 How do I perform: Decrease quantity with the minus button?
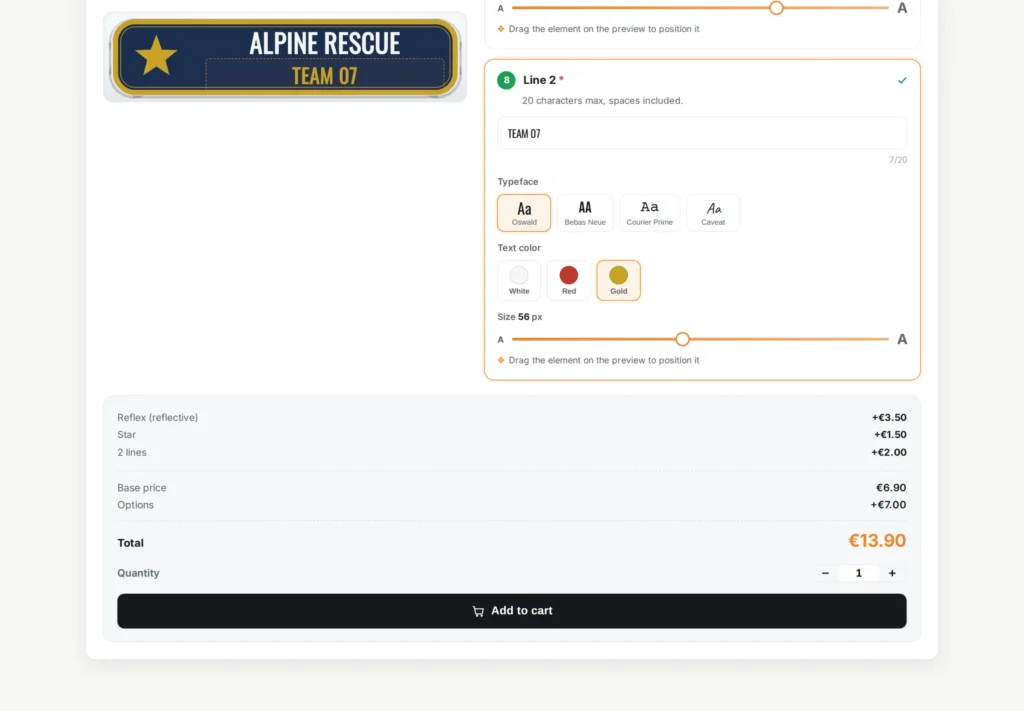pos(825,573)
